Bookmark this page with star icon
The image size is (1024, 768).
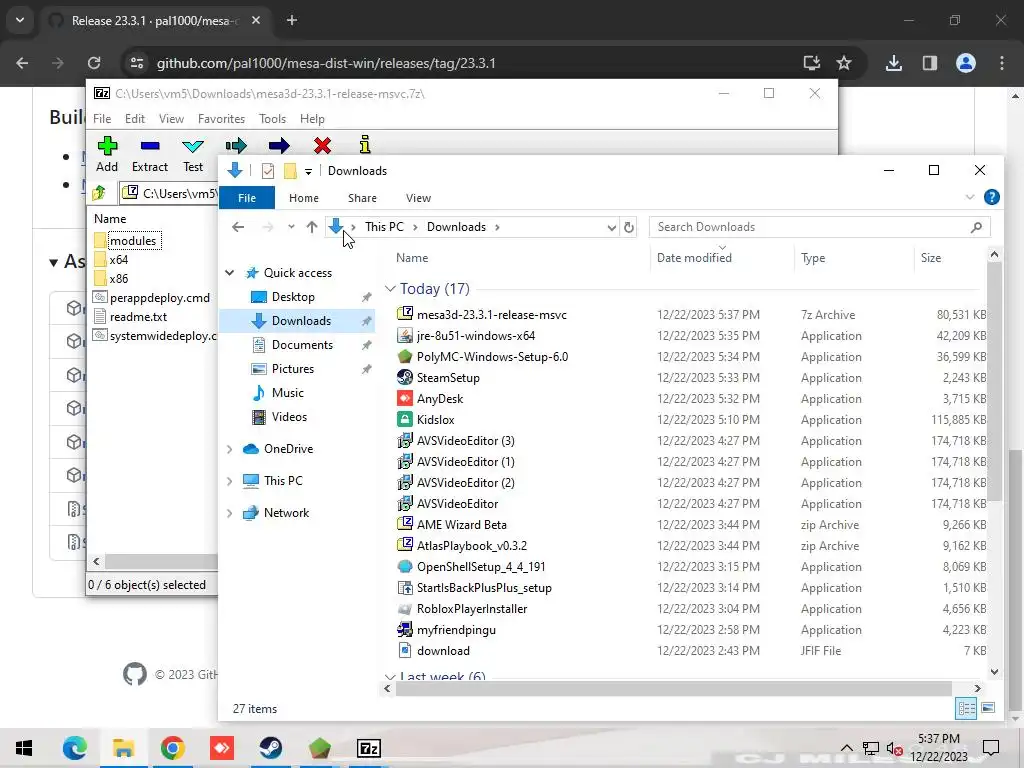844,63
